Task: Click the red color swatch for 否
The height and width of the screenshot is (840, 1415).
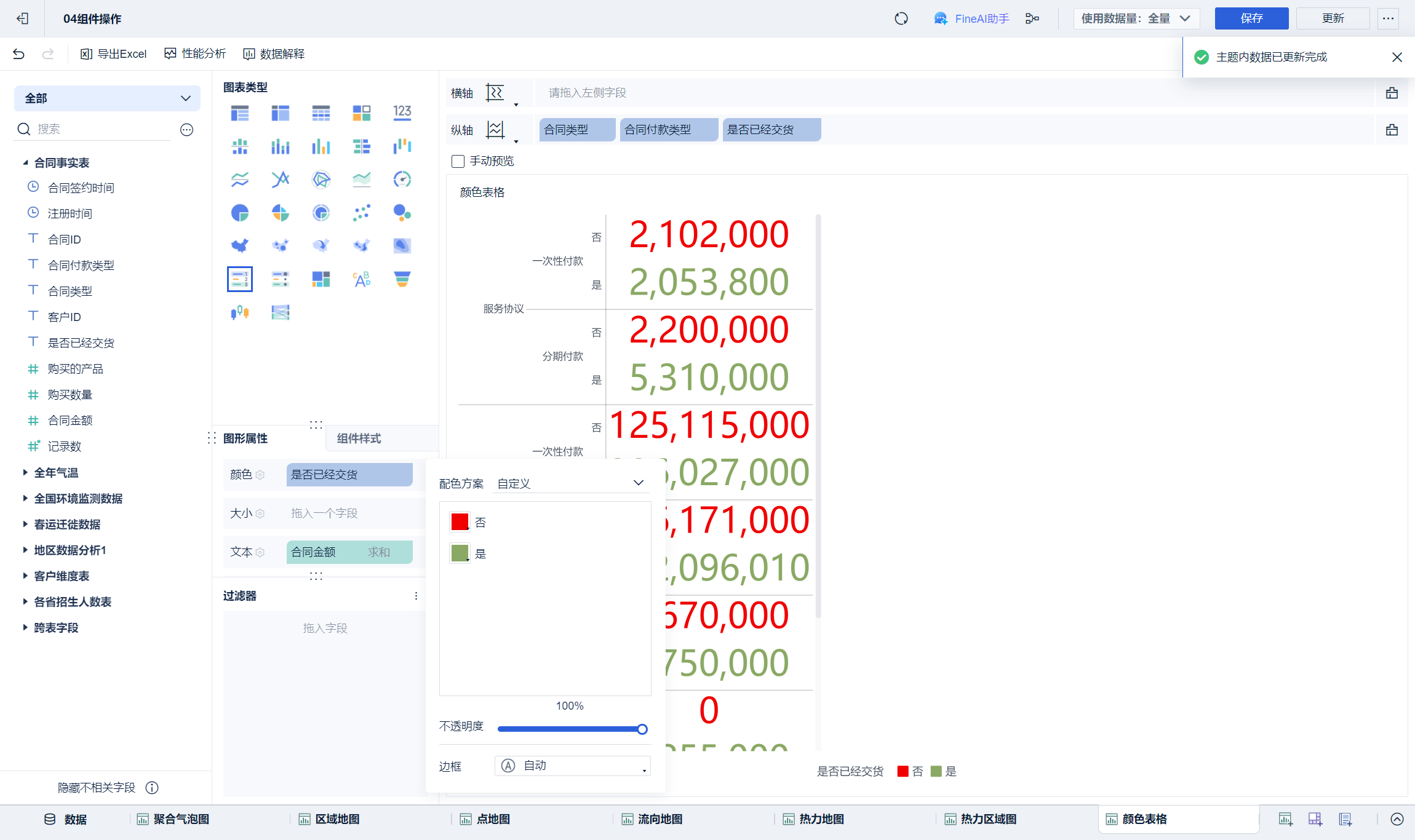Action: tap(460, 522)
